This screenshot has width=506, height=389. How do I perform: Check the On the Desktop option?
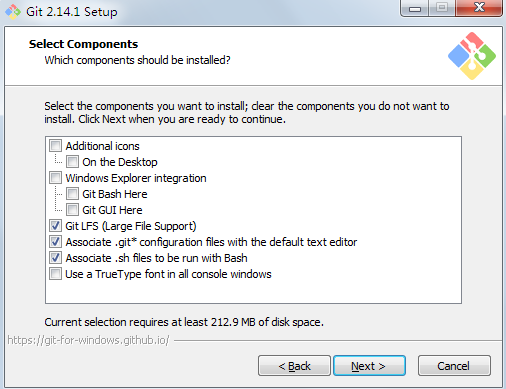point(72,162)
